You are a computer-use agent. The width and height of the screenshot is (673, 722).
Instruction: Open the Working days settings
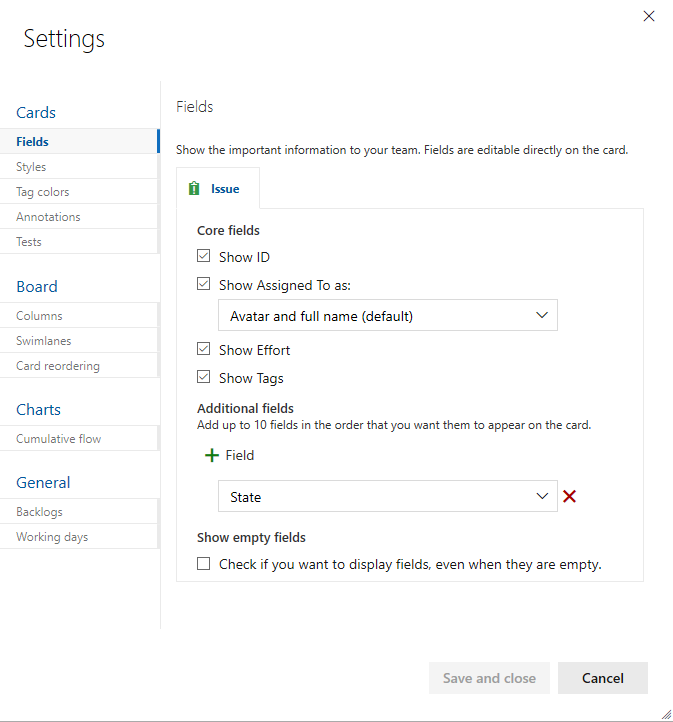pos(79,536)
